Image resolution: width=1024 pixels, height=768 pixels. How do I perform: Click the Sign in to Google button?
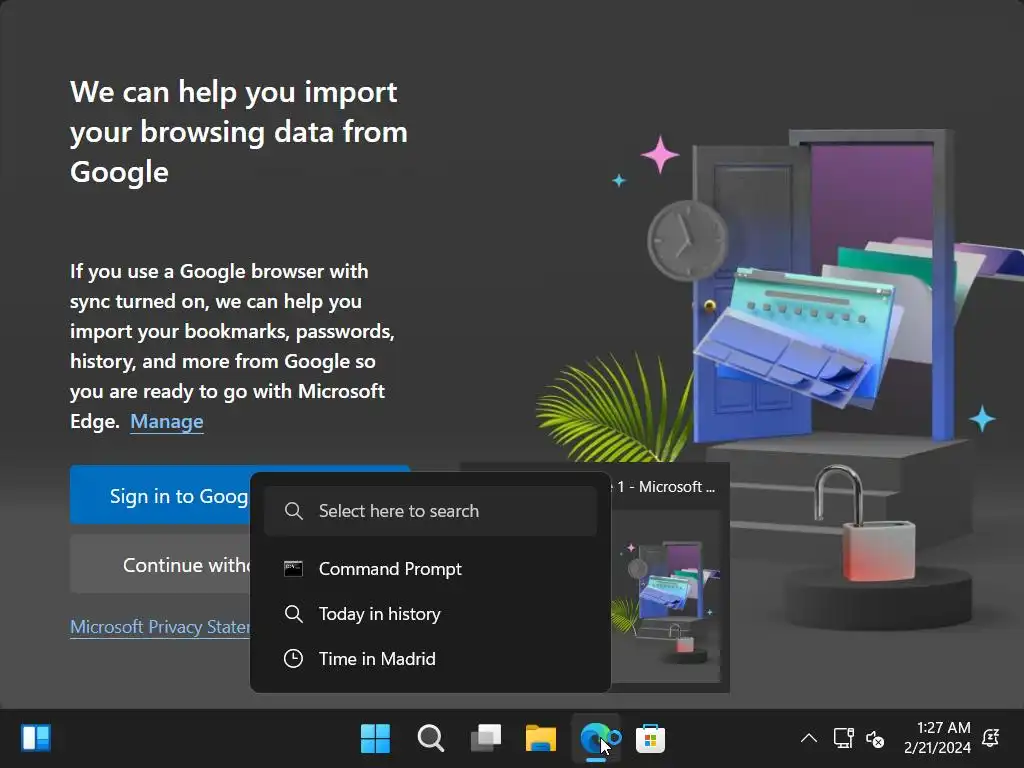(x=160, y=496)
